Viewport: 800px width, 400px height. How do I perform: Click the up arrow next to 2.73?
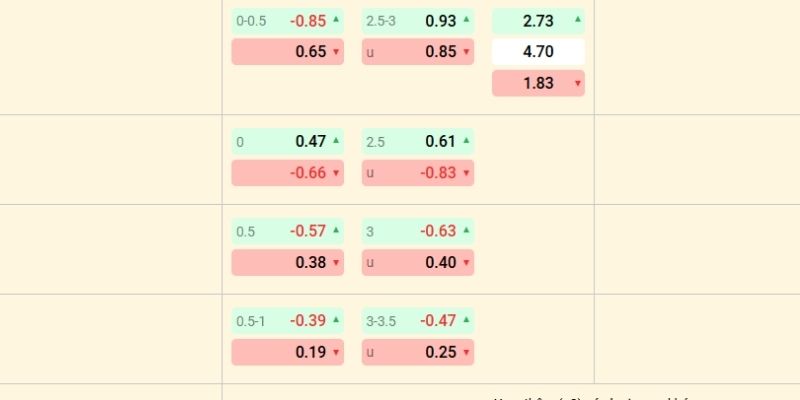pyautogui.click(x=577, y=19)
